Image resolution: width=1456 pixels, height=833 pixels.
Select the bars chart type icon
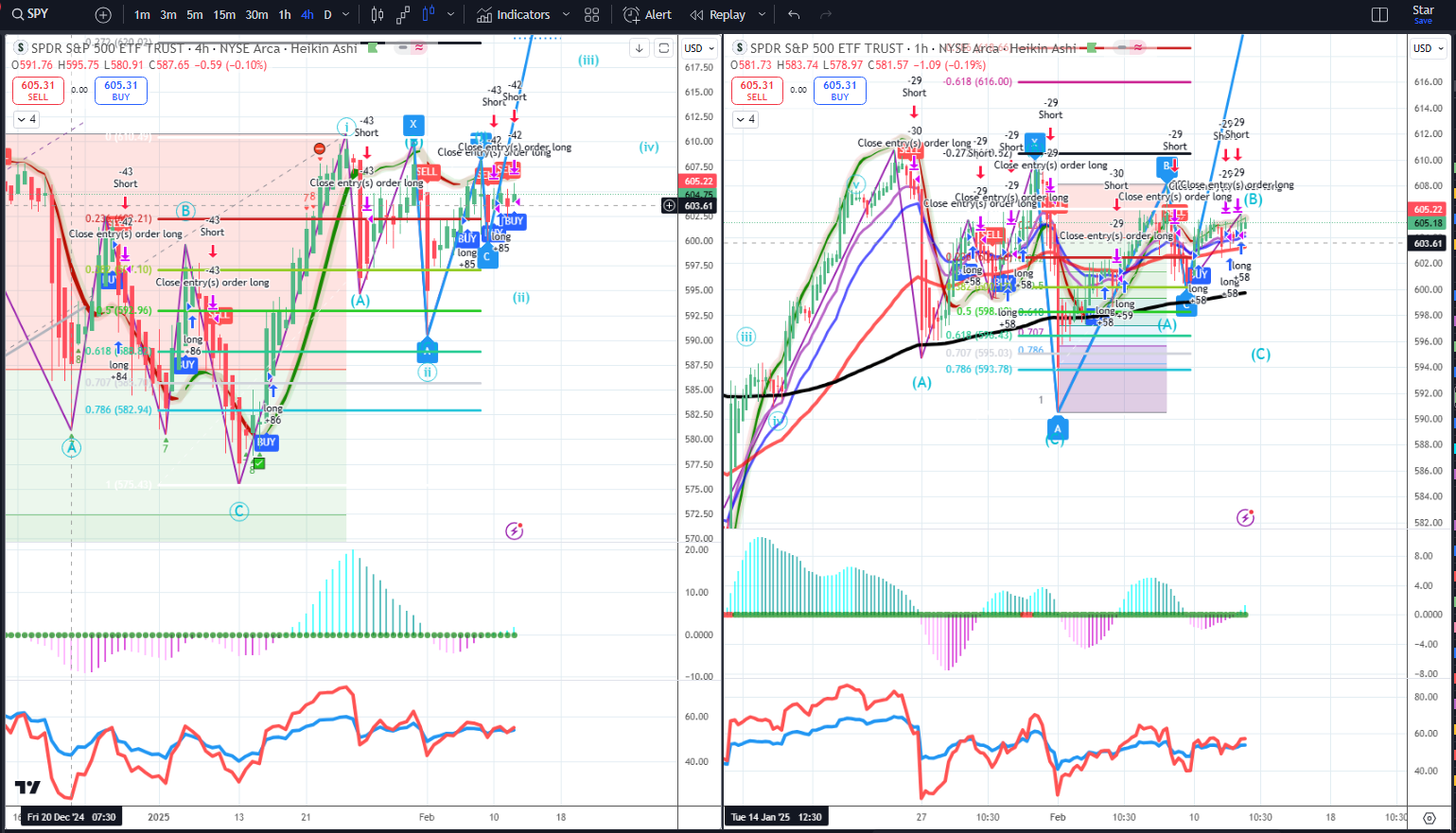(377, 15)
